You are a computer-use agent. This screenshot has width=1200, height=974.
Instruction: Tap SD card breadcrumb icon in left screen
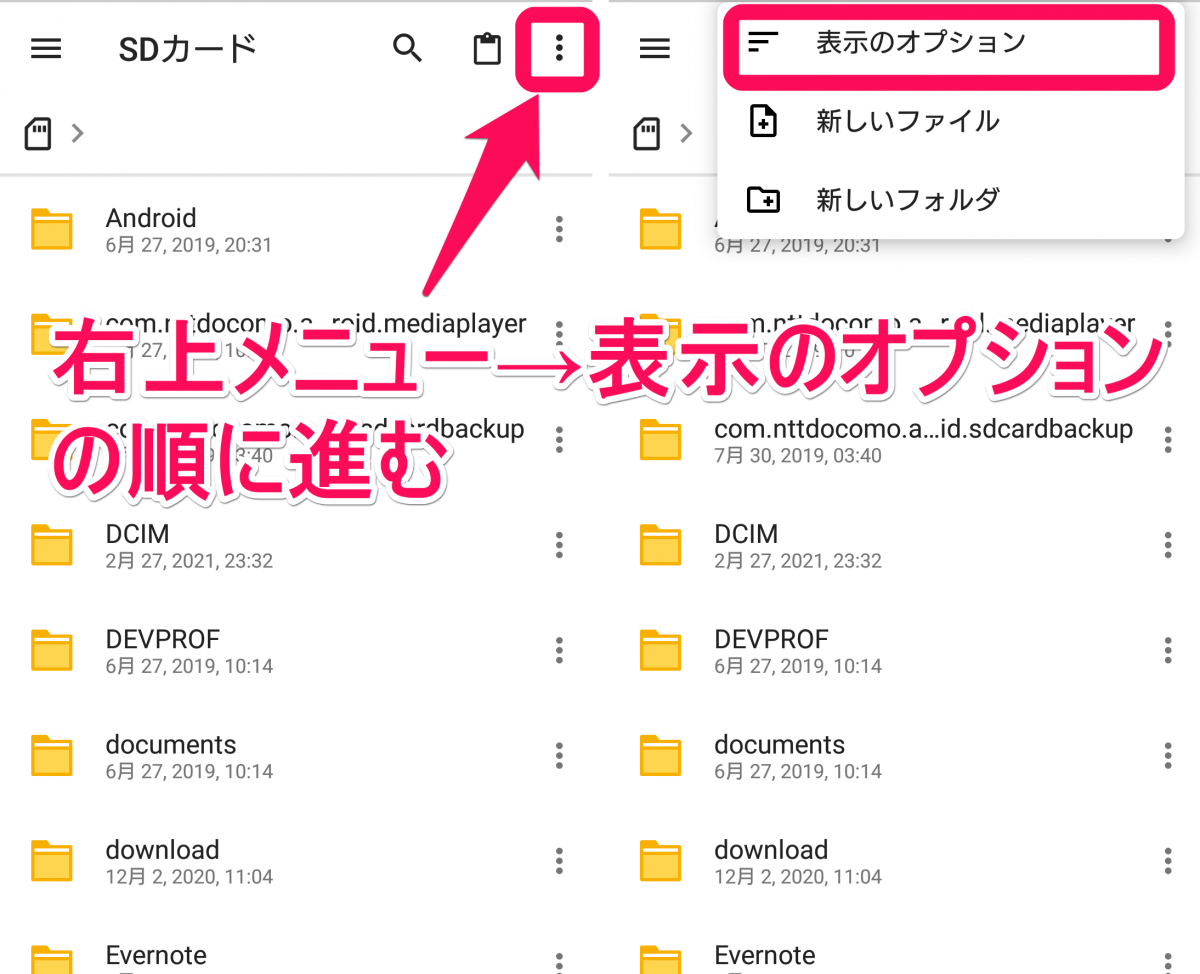(x=38, y=133)
